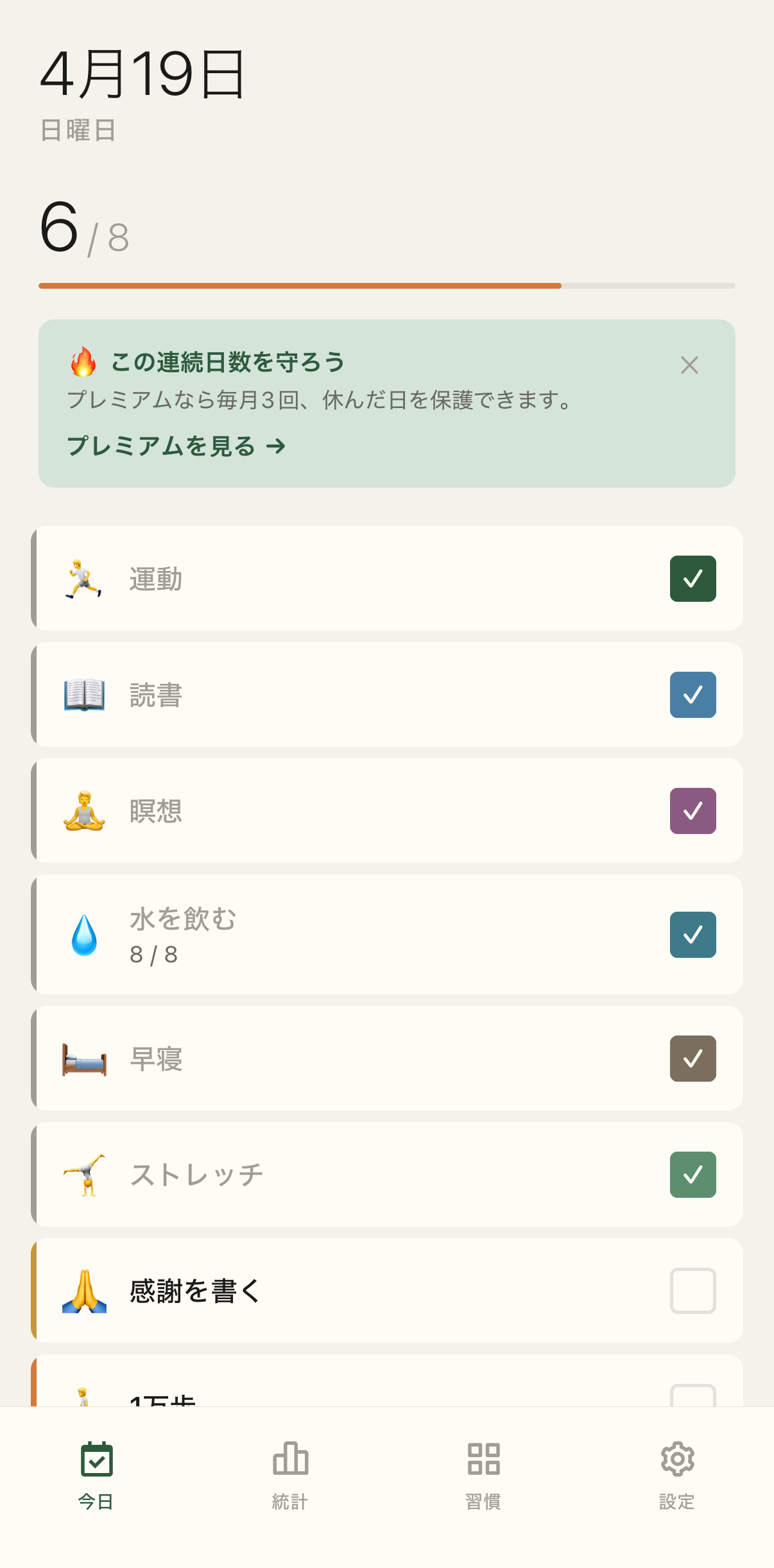Tap the water droplet icon
The height and width of the screenshot is (1568, 774).
point(84,935)
